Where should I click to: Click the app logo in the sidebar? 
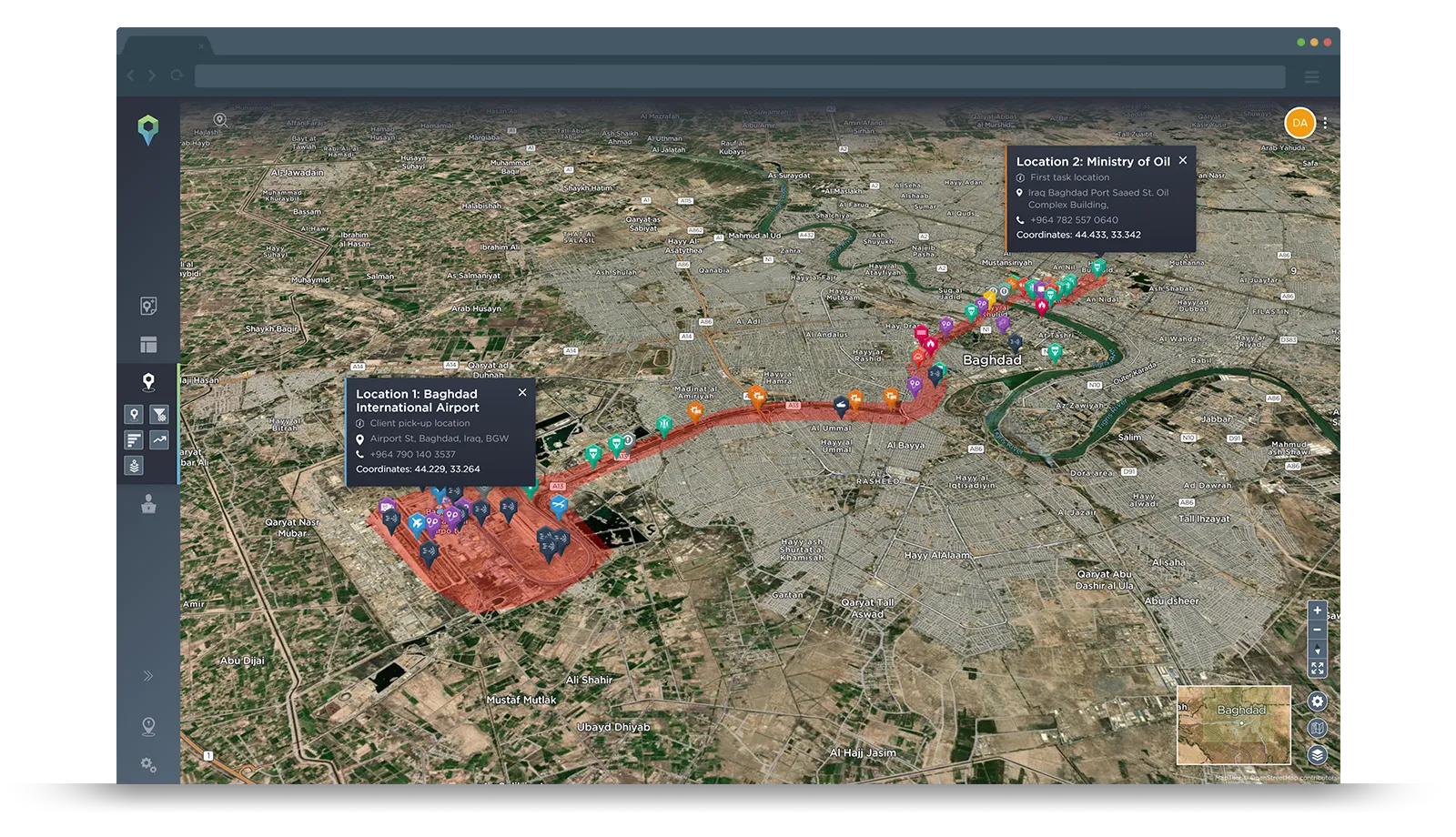148,130
